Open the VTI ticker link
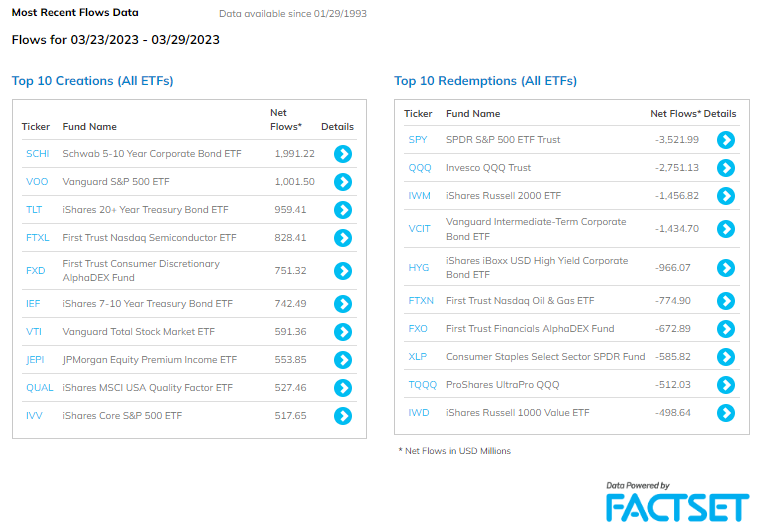The width and height of the screenshot is (762, 531). coord(34,332)
